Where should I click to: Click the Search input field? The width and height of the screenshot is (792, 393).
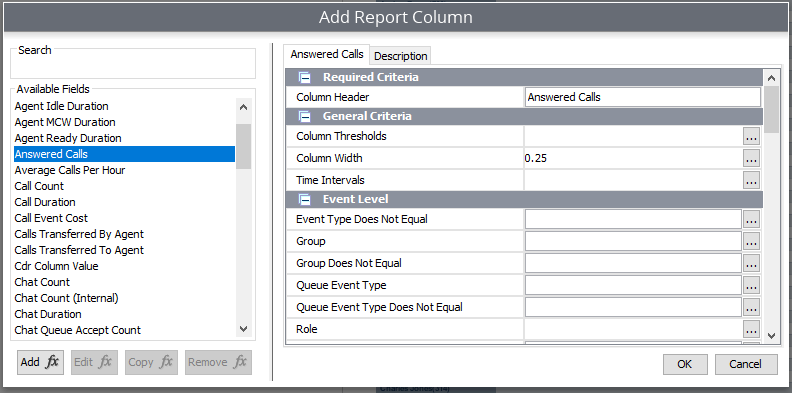(x=133, y=67)
